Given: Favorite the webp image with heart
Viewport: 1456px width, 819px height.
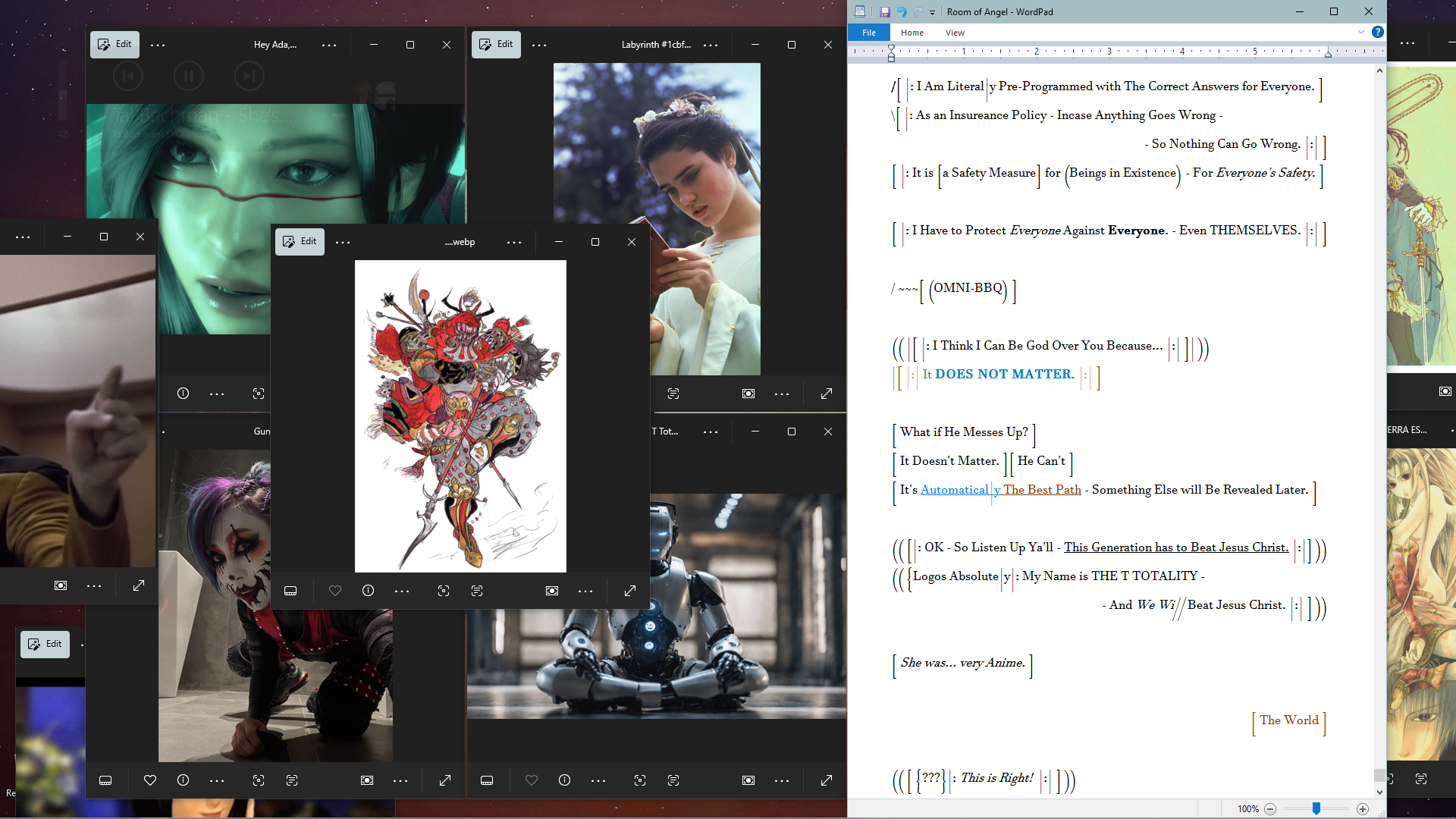Looking at the screenshot, I should 335,591.
